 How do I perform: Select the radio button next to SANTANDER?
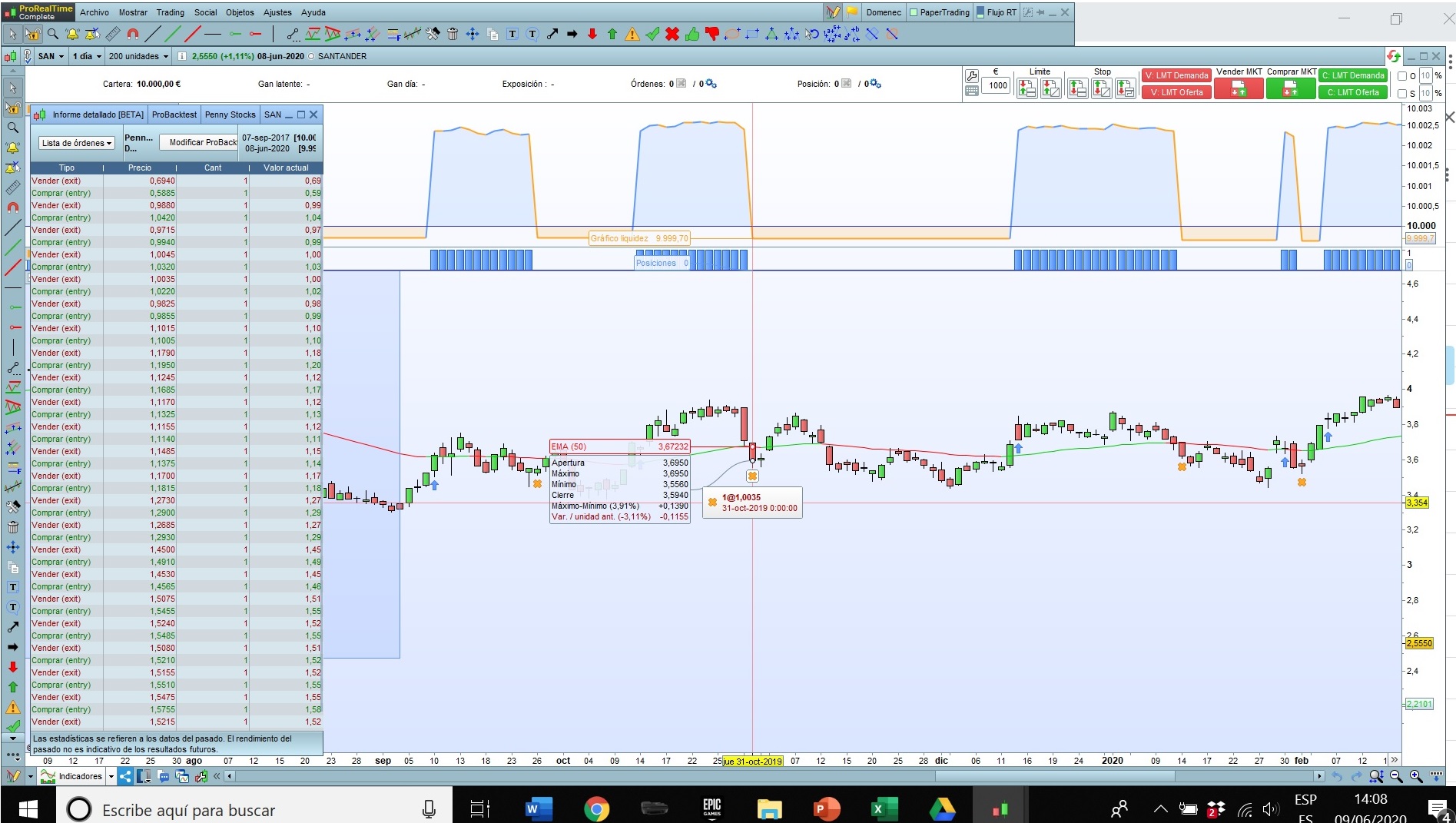311,56
